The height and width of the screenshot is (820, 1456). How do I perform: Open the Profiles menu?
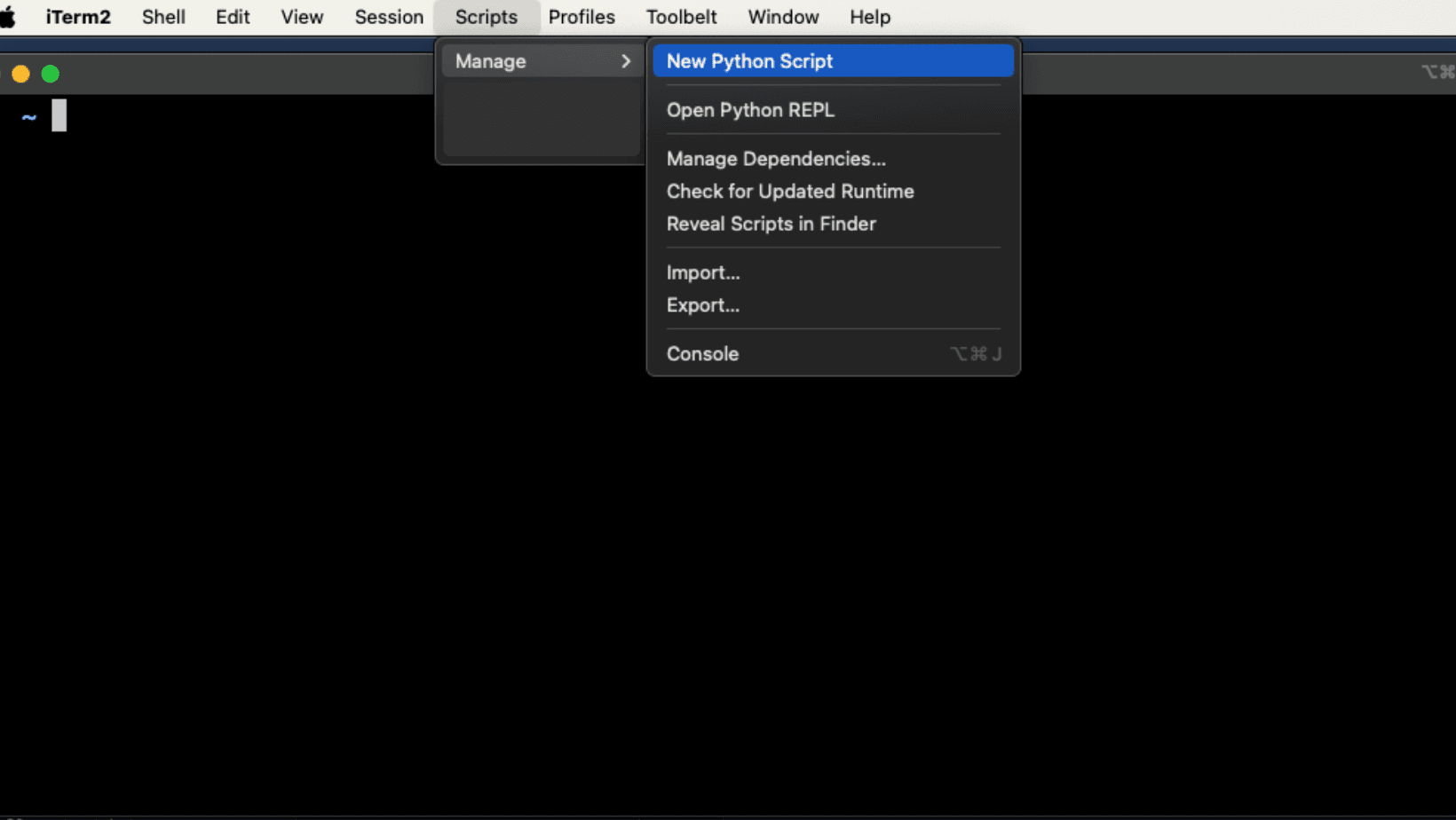click(x=582, y=17)
